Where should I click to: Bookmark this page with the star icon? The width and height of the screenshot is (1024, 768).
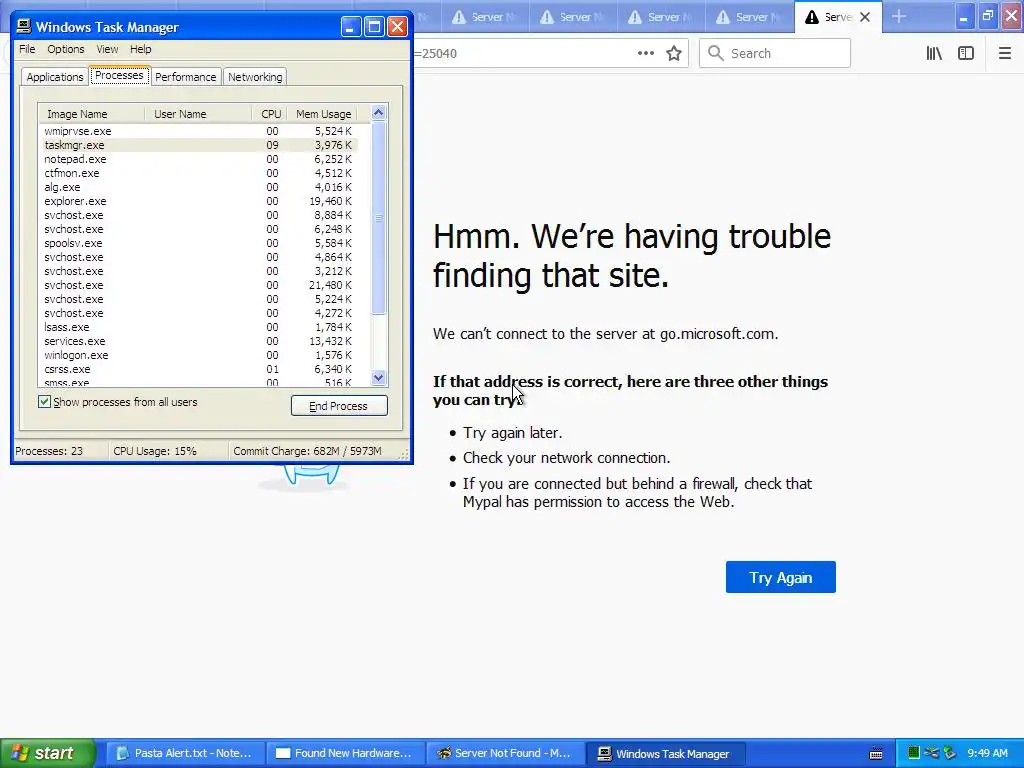point(674,54)
